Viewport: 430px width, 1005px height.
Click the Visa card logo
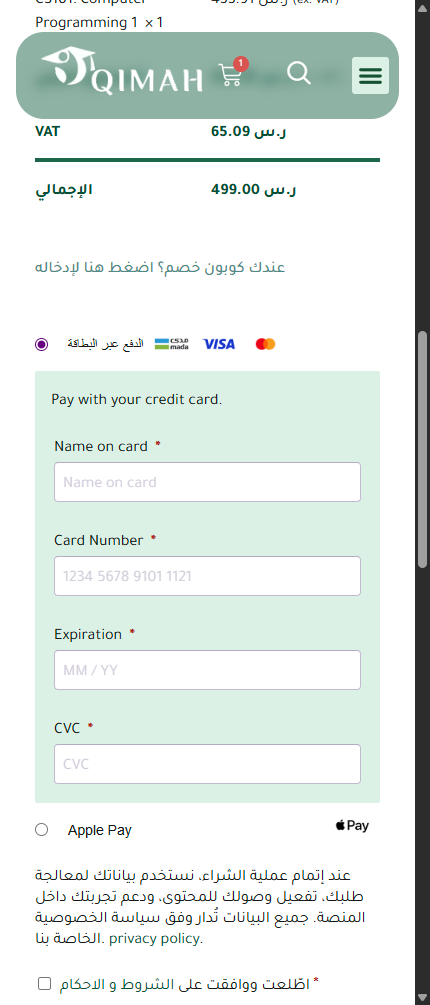219,344
